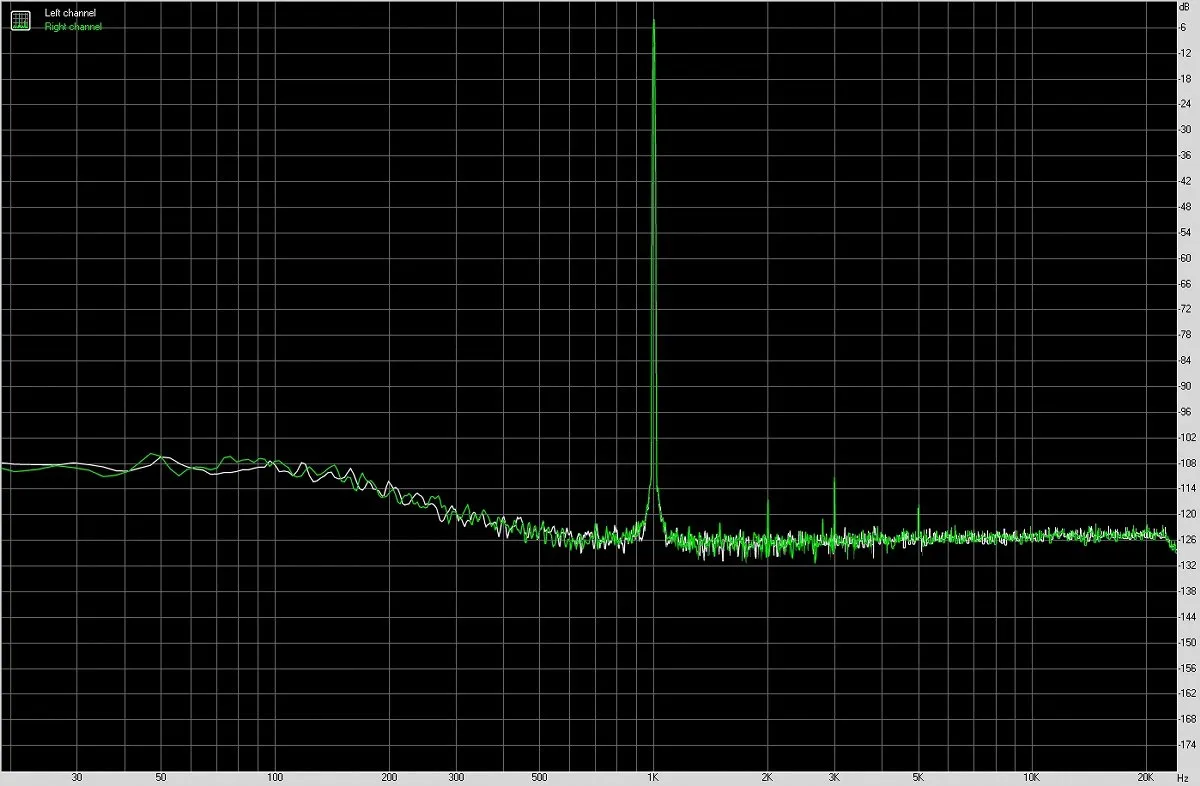Click the -30 dB scale value
Screen dimensions: 1200x786
click(x=1186, y=130)
